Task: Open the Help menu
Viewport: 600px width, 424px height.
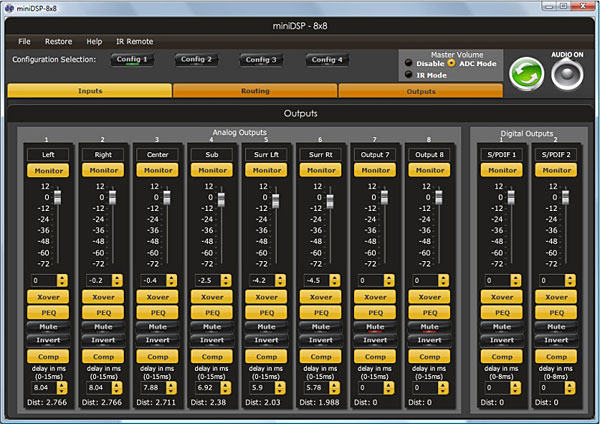Action: pyautogui.click(x=94, y=41)
